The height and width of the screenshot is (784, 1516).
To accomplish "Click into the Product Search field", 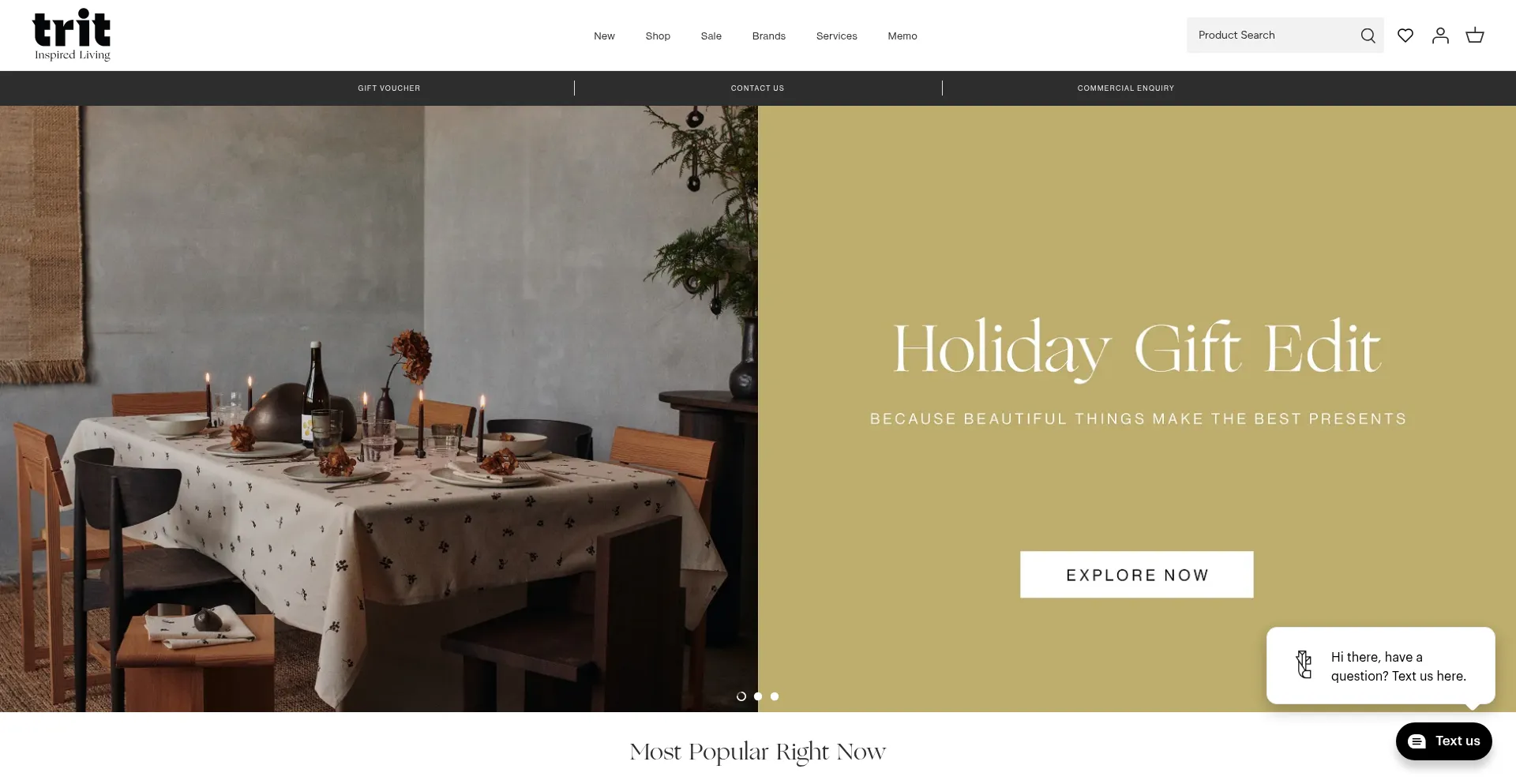I will pos(1271,36).
